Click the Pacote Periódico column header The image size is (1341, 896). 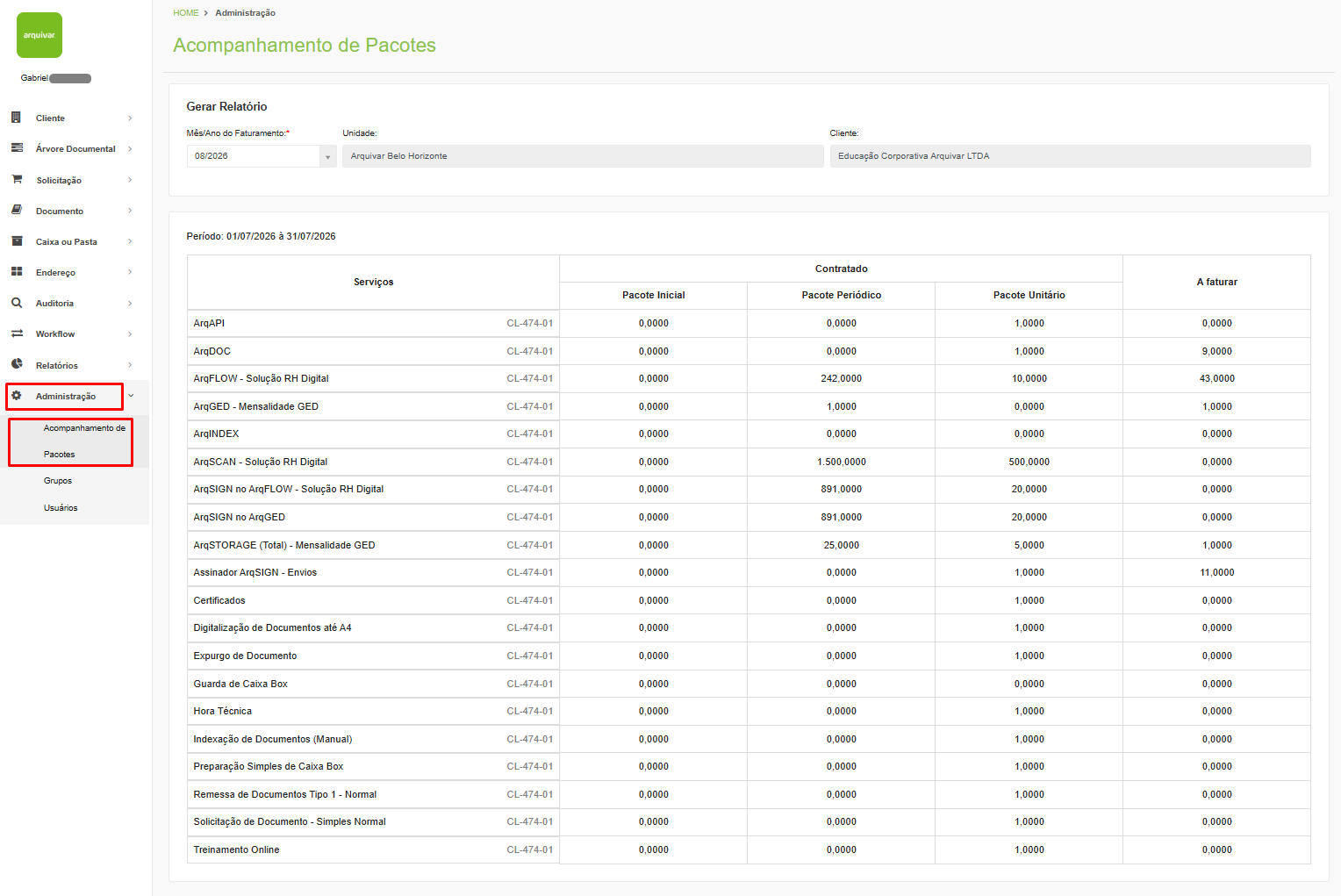[842, 295]
